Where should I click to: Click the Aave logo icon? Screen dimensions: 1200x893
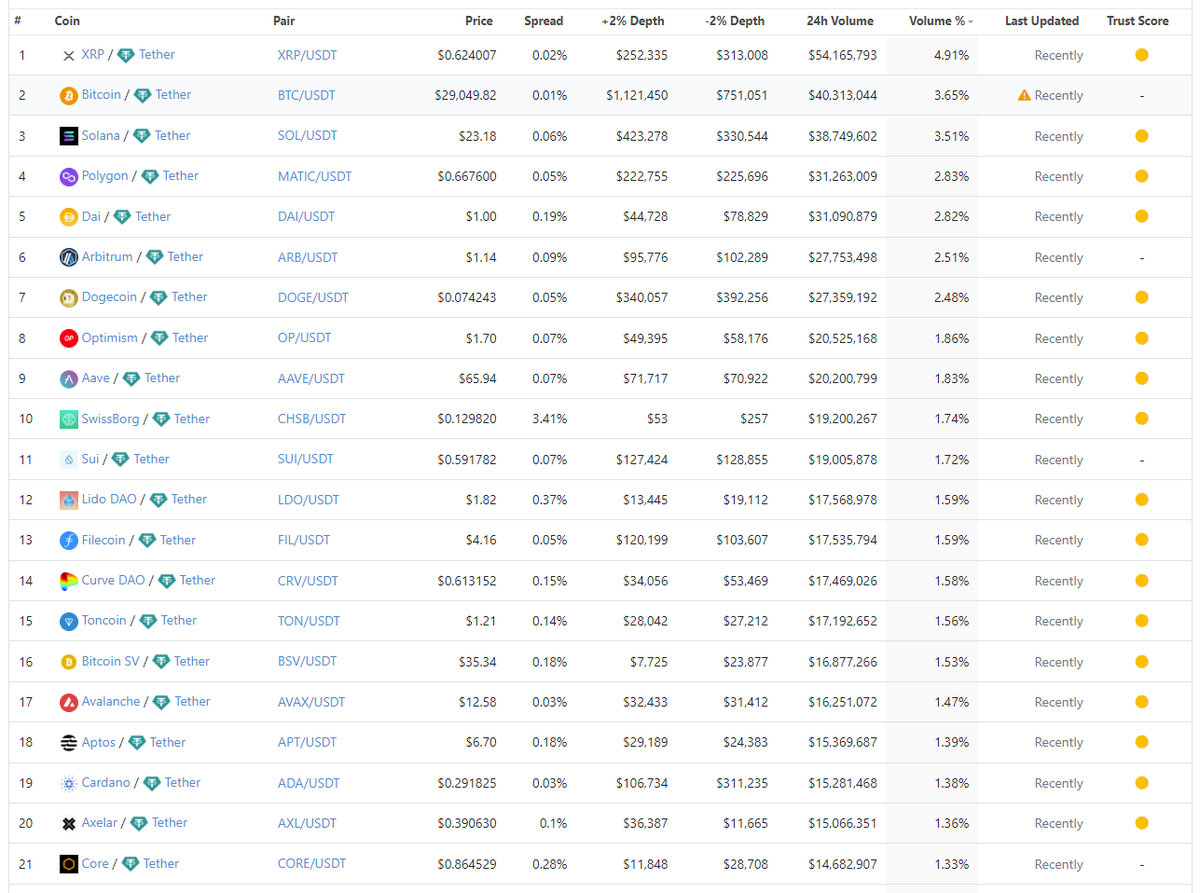click(68, 379)
